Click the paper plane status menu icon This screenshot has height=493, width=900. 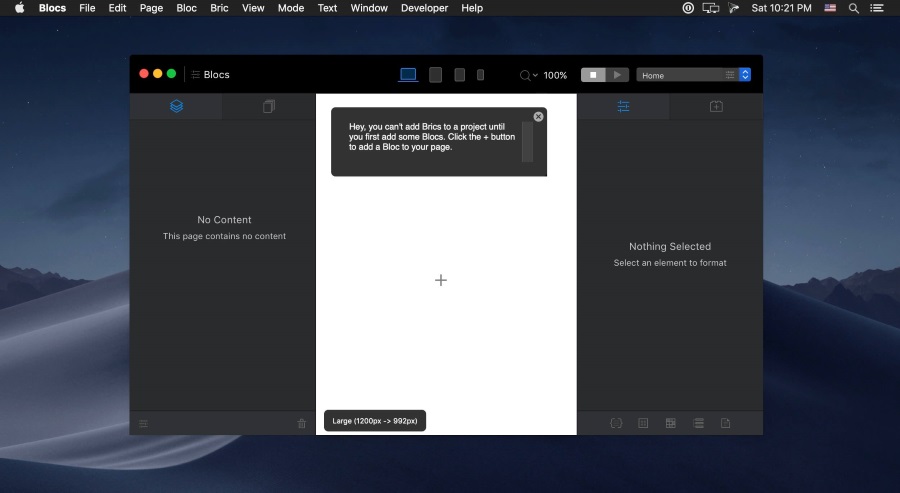[x=734, y=8]
